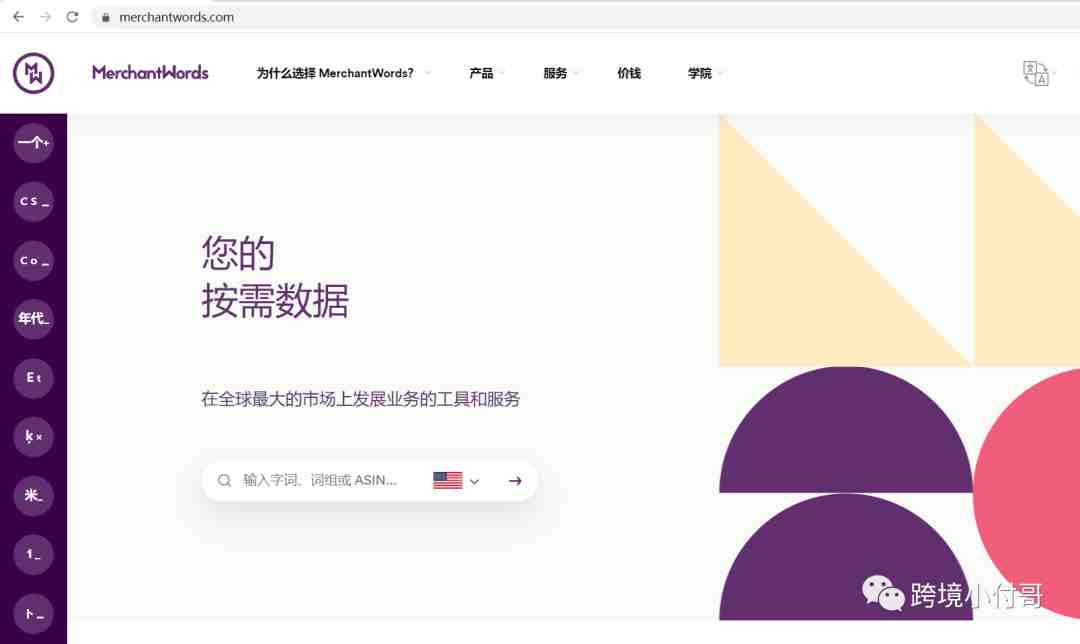Click the translate language icon
The image size is (1080, 644).
(1035, 73)
